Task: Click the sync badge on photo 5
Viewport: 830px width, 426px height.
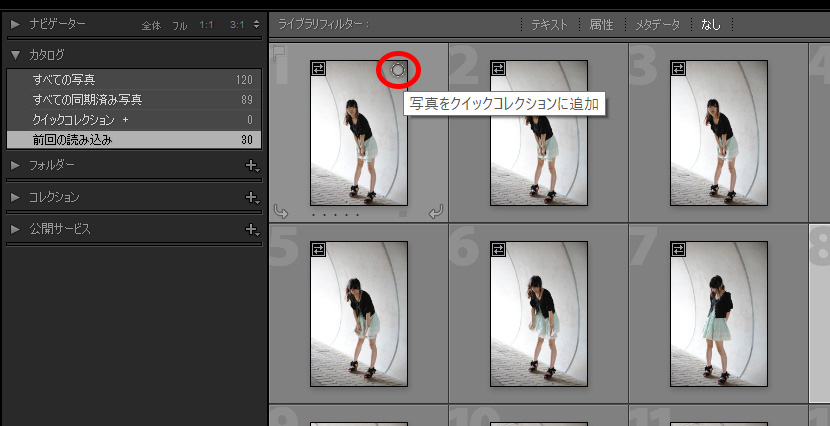Action: [x=319, y=249]
